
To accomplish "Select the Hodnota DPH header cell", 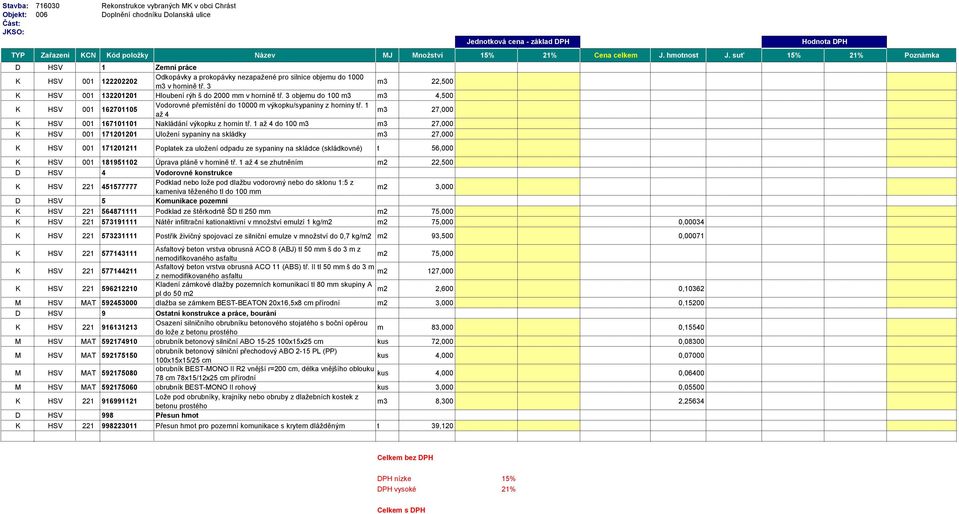I will pyautogui.click(x=824, y=42).
